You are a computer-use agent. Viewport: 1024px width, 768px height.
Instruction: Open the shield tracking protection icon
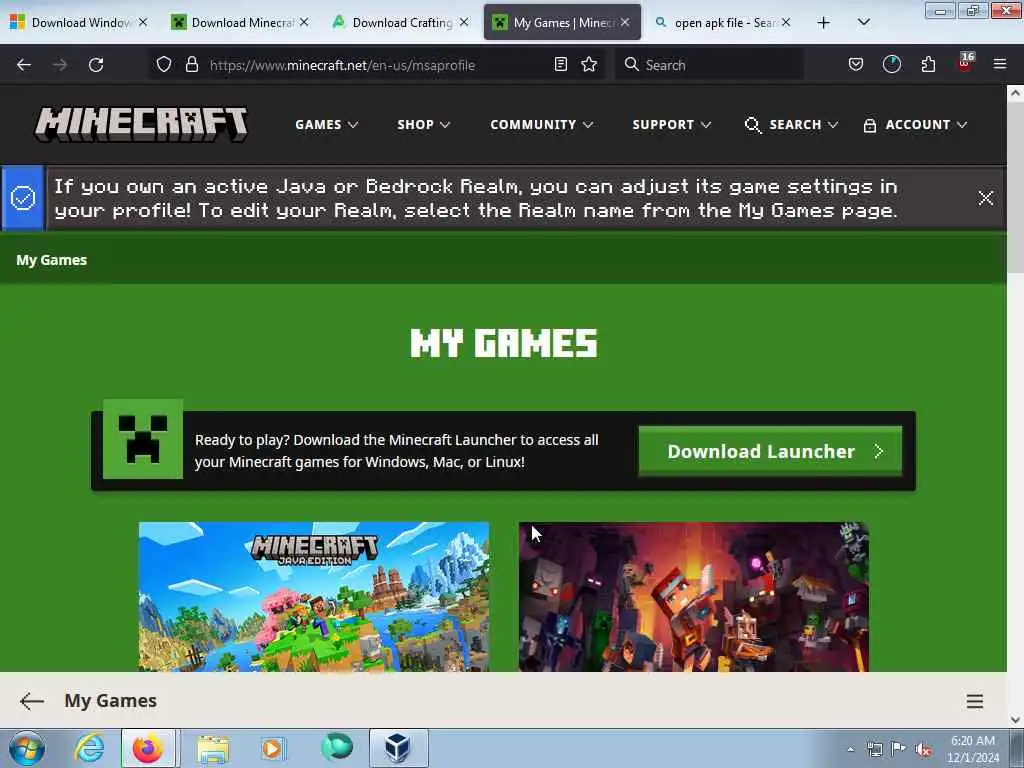click(164, 64)
